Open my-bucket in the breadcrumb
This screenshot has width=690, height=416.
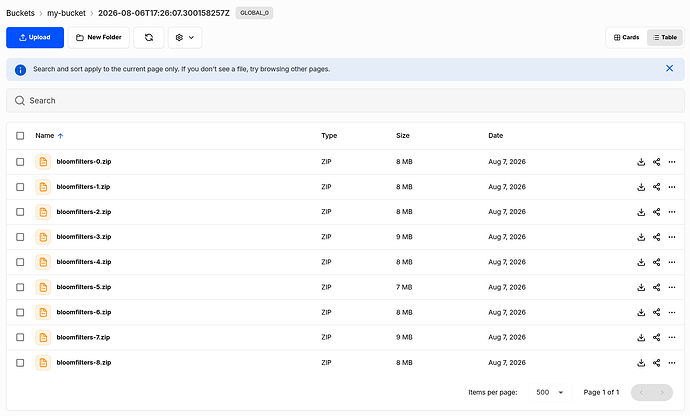[66, 13]
